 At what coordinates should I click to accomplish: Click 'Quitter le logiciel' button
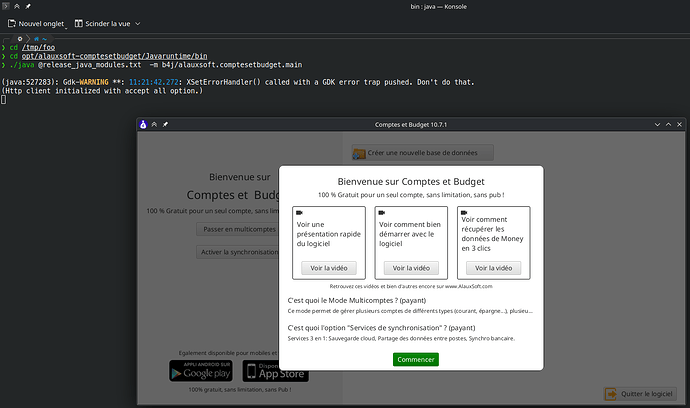(x=640, y=394)
